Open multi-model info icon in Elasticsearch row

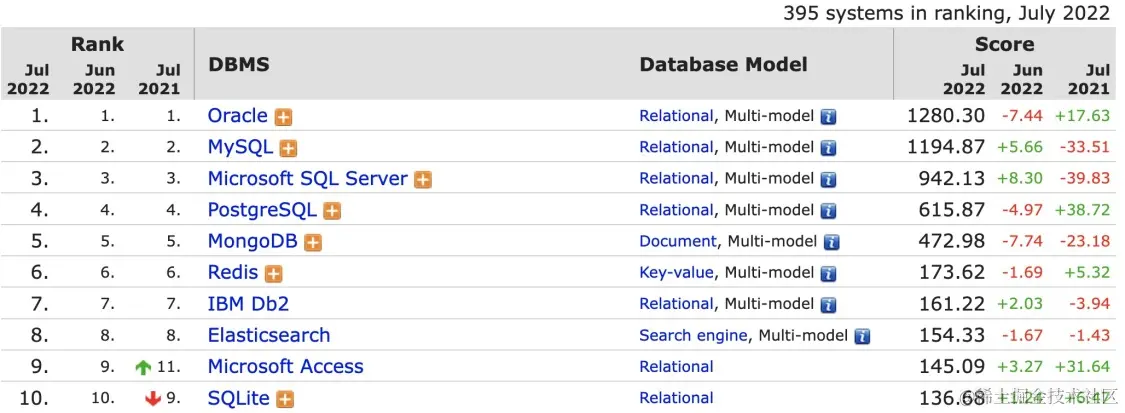coord(861,336)
